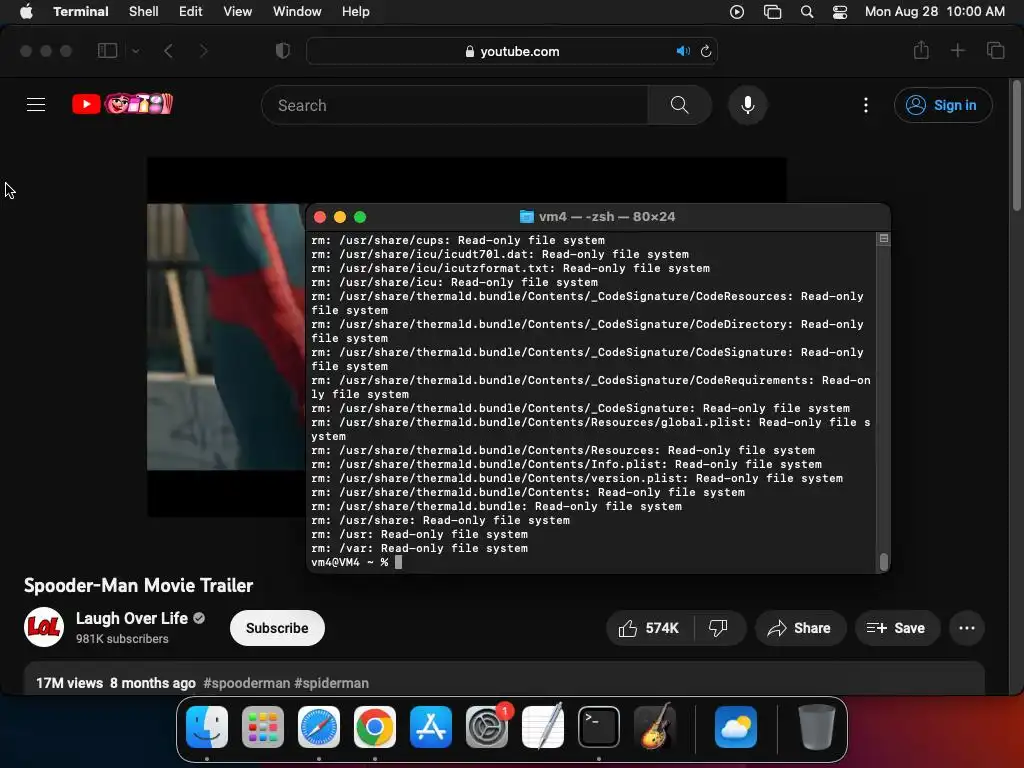Add a new Safari tab
This screenshot has height=768, width=1024.
click(x=957, y=50)
